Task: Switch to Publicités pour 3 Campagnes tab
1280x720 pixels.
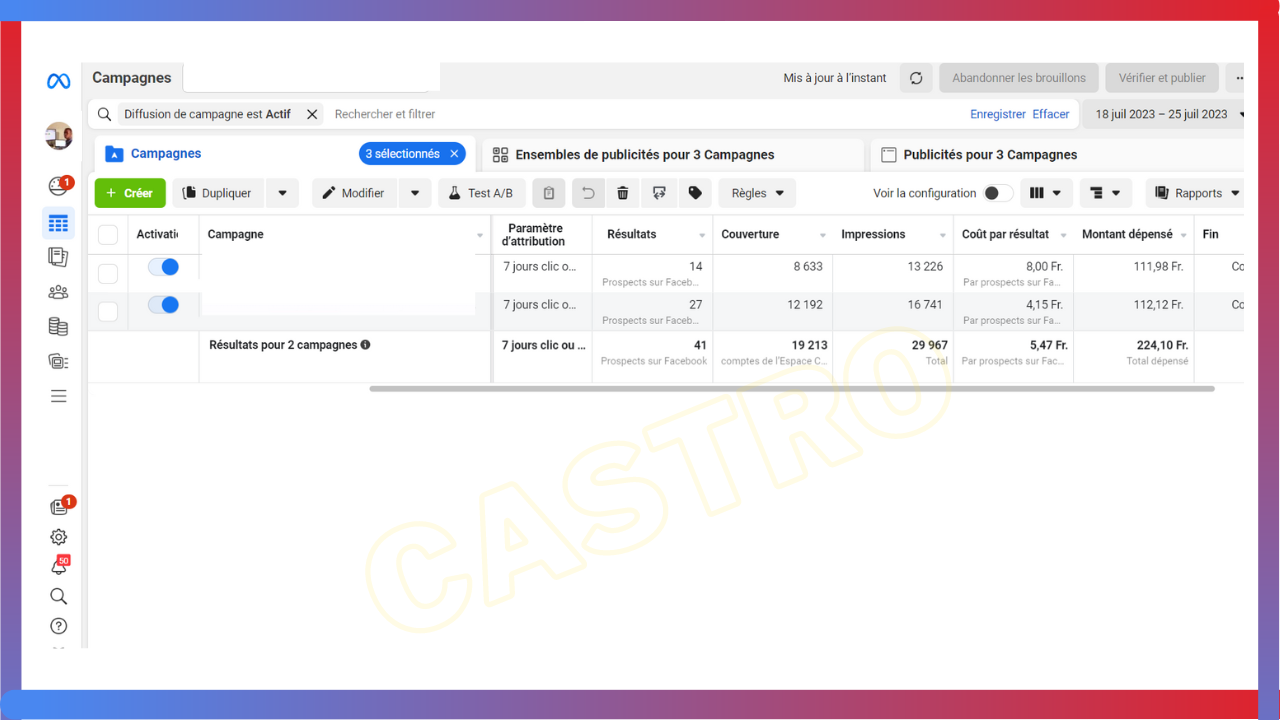Action: (989, 155)
